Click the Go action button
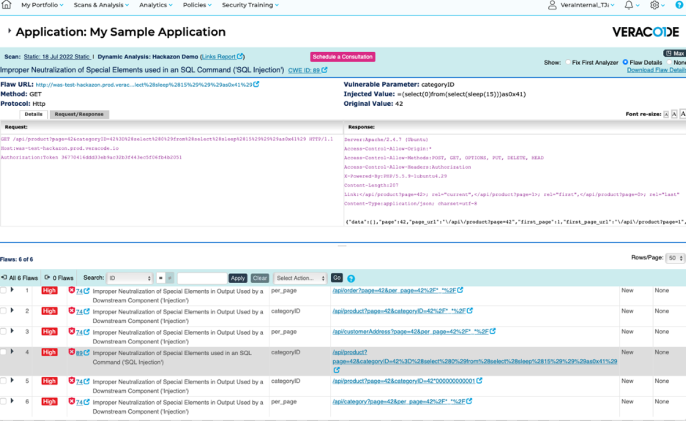This screenshot has width=686, height=421. click(x=336, y=278)
